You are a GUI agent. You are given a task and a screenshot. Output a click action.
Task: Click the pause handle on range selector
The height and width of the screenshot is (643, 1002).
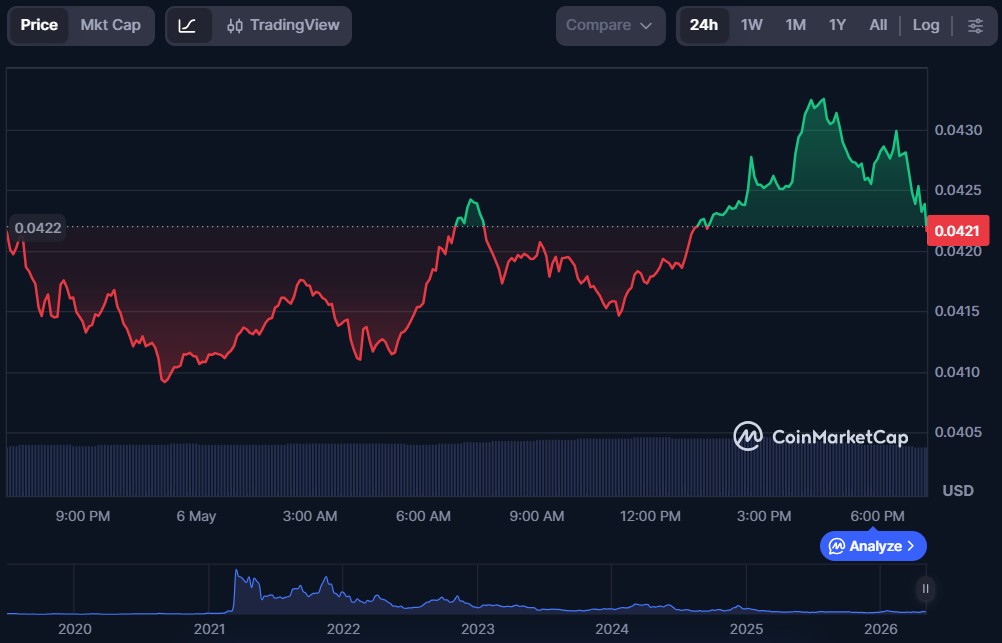[925, 589]
